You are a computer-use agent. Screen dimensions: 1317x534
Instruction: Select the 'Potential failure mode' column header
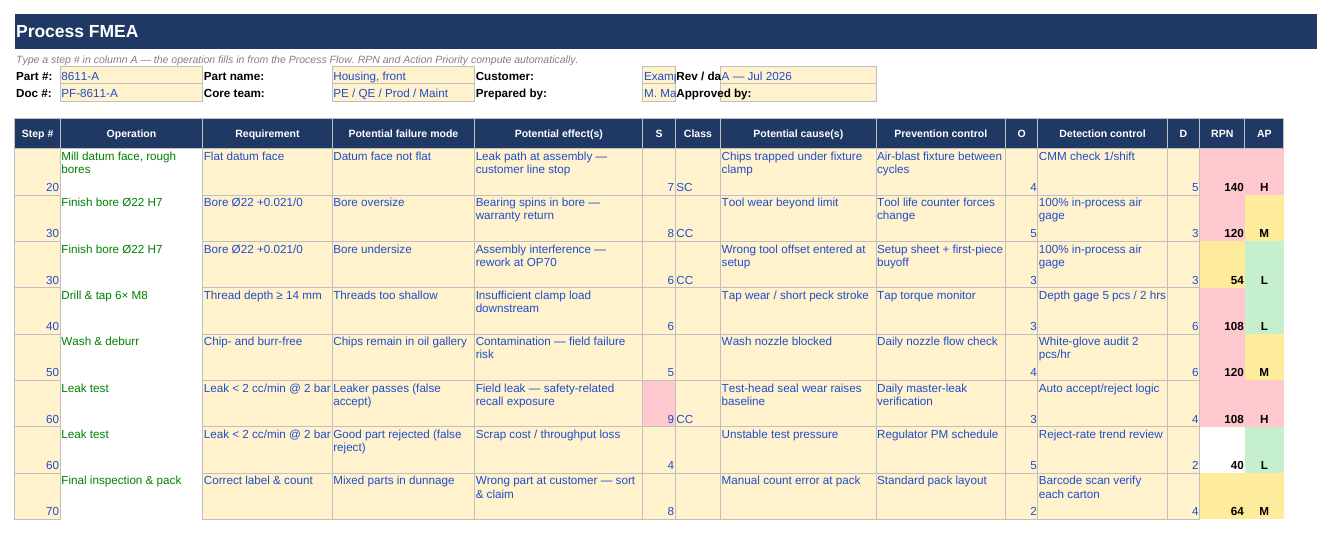[403, 133]
